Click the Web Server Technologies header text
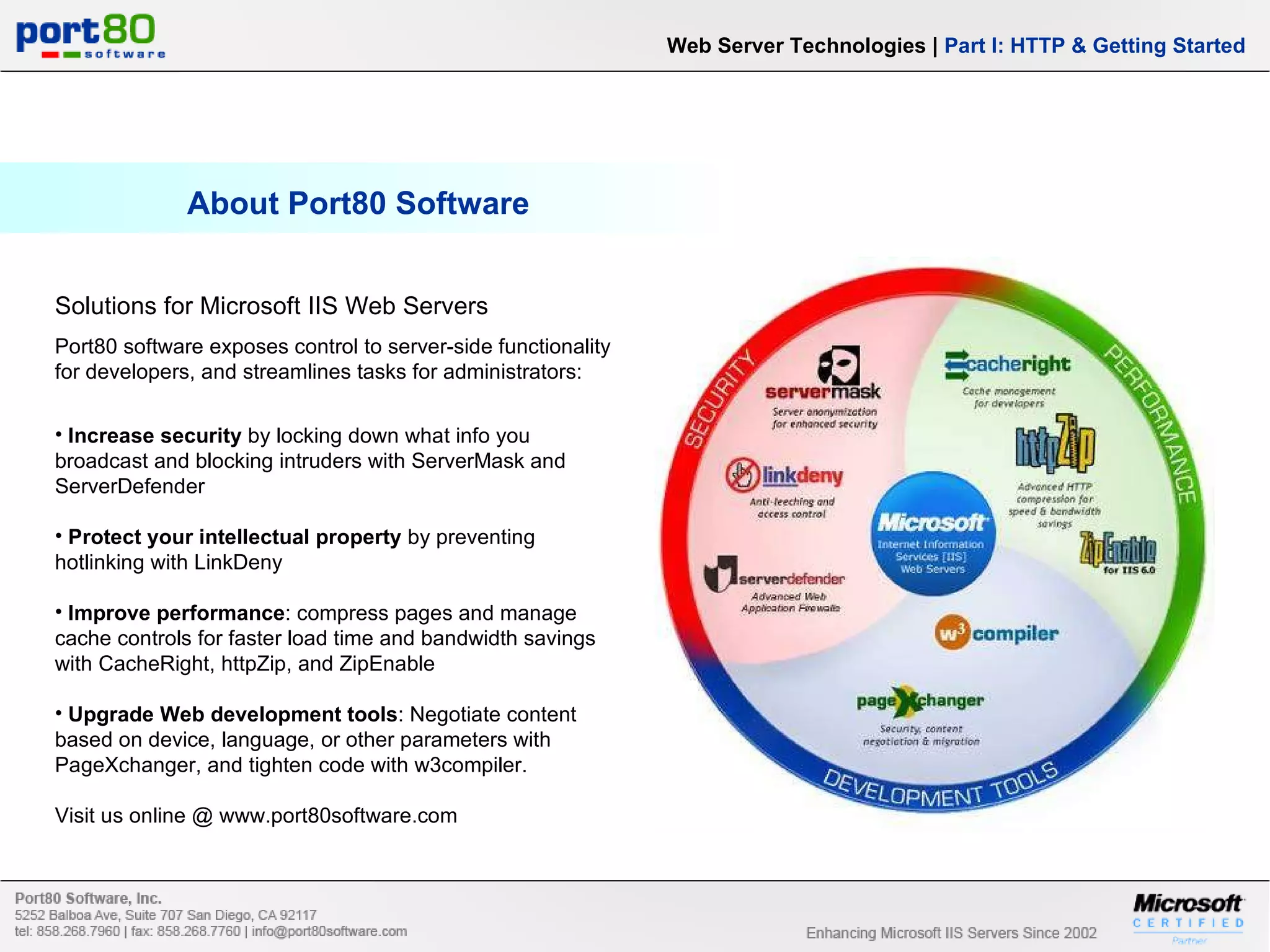1270x952 pixels. [796, 46]
